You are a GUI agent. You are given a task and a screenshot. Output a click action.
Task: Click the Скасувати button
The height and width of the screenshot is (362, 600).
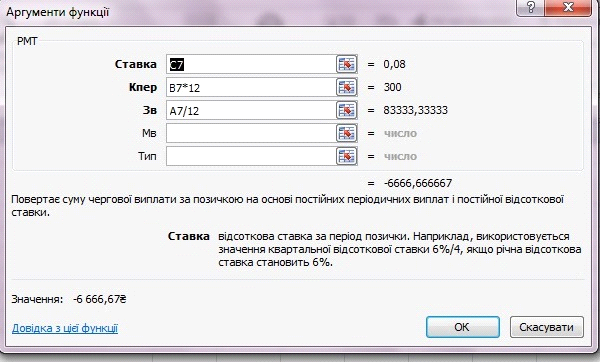coord(546,327)
